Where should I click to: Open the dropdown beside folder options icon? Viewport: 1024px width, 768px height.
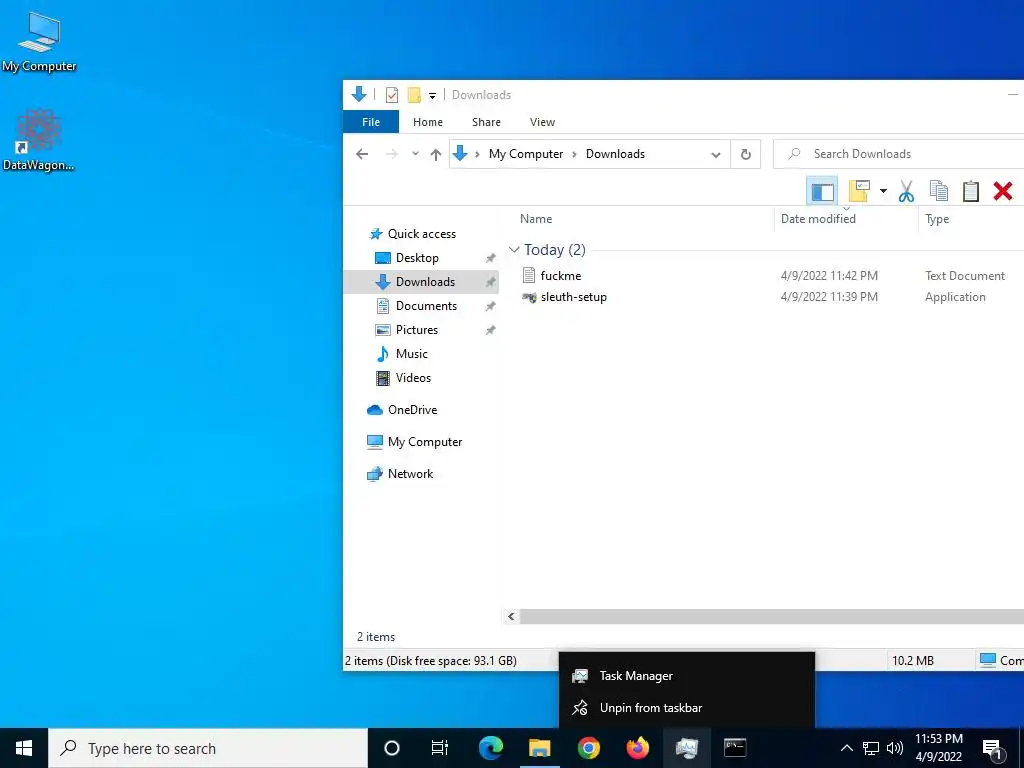coord(883,191)
